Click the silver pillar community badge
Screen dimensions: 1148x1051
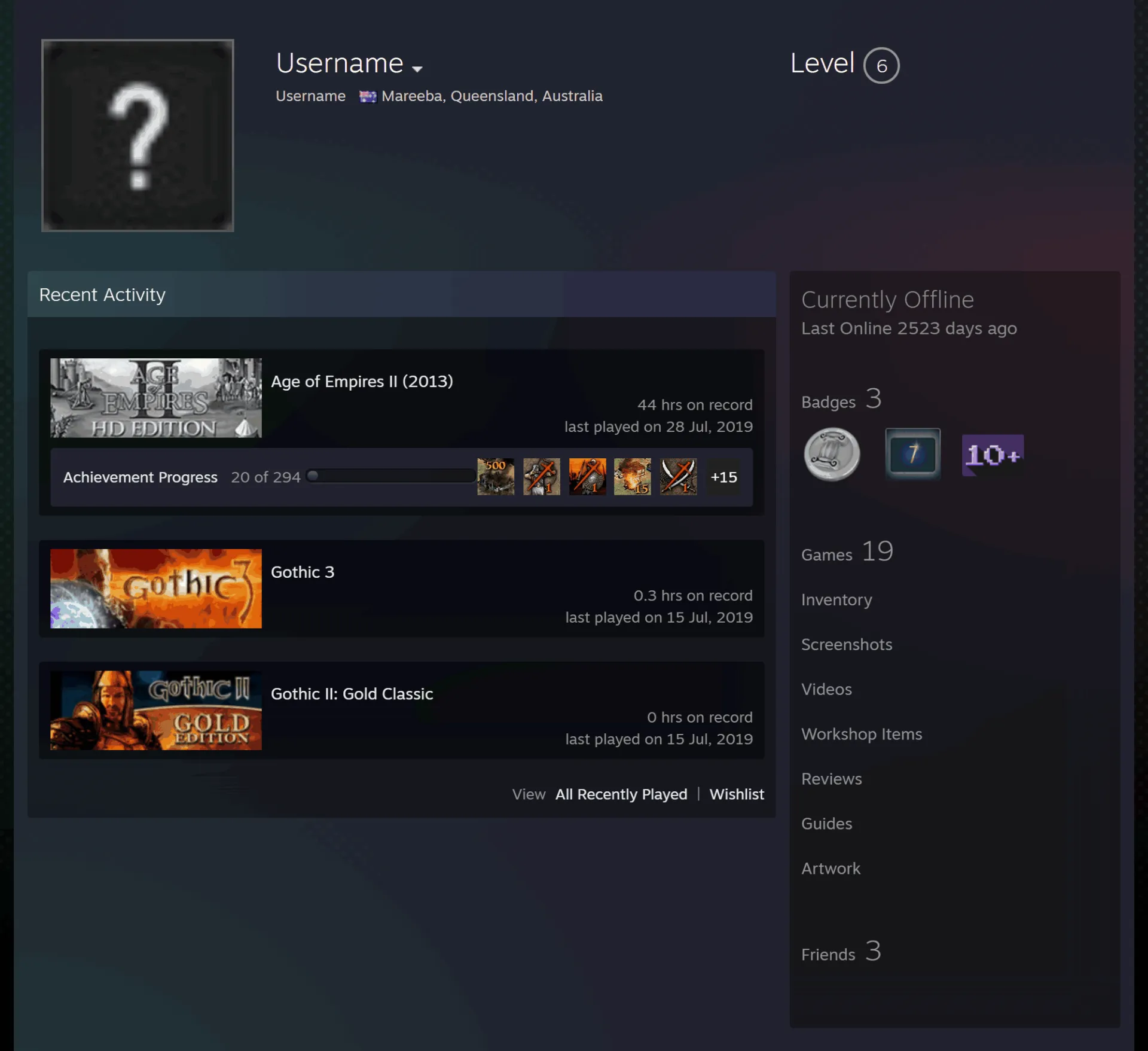(832, 455)
